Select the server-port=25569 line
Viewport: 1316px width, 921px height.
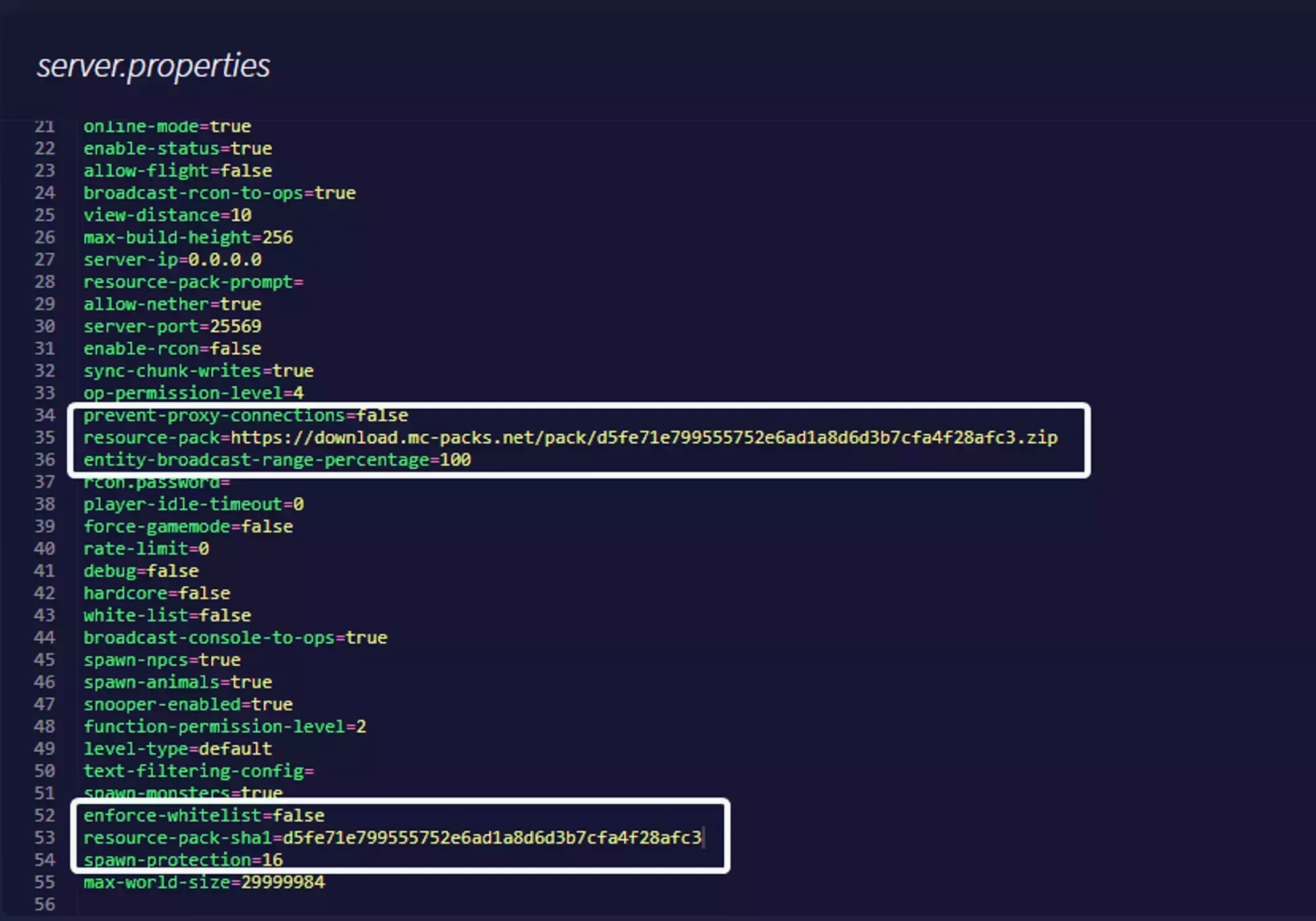(172, 326)
